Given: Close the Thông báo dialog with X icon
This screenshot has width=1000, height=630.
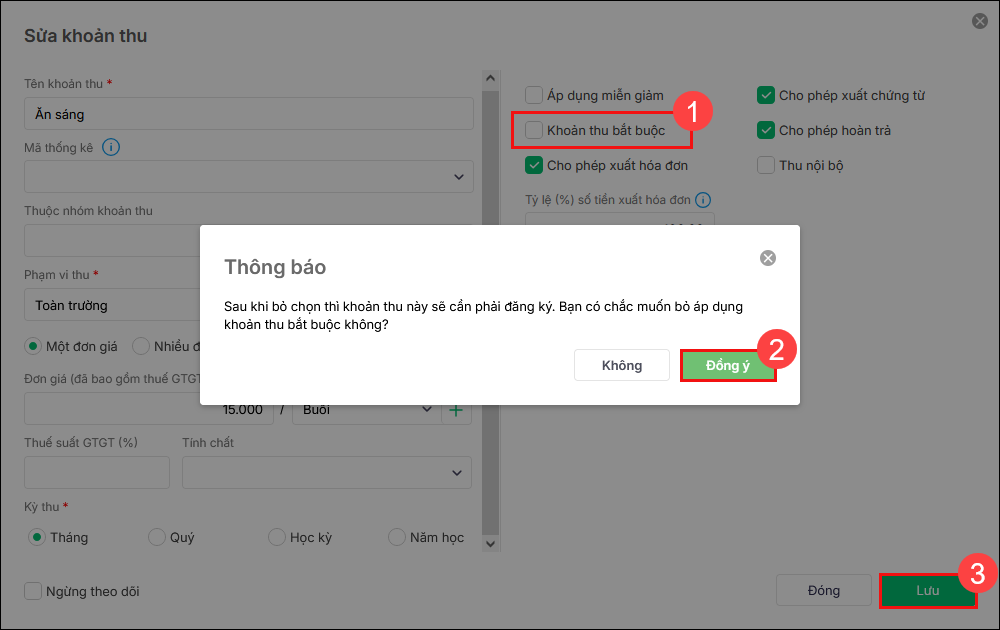Looking at the screenshot, I should pos(768,258).
